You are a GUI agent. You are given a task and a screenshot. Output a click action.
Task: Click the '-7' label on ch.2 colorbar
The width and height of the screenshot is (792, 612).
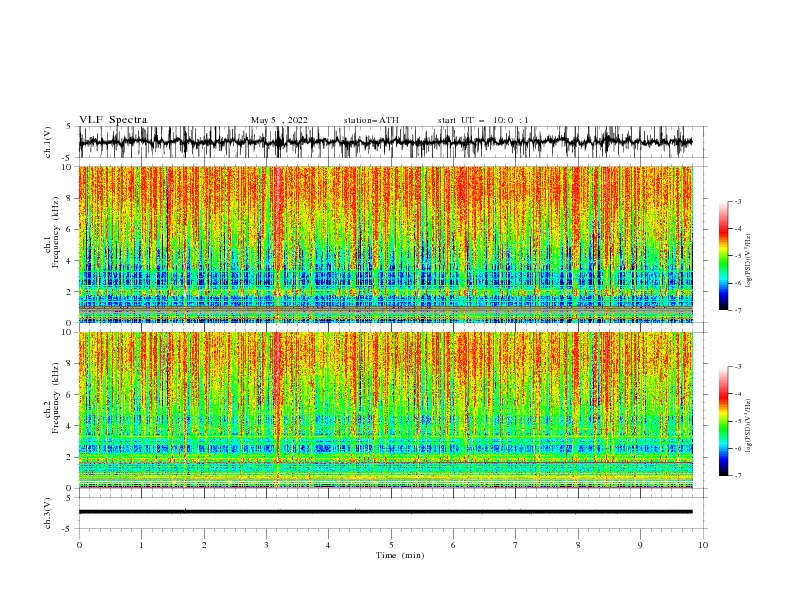[737, 476]
